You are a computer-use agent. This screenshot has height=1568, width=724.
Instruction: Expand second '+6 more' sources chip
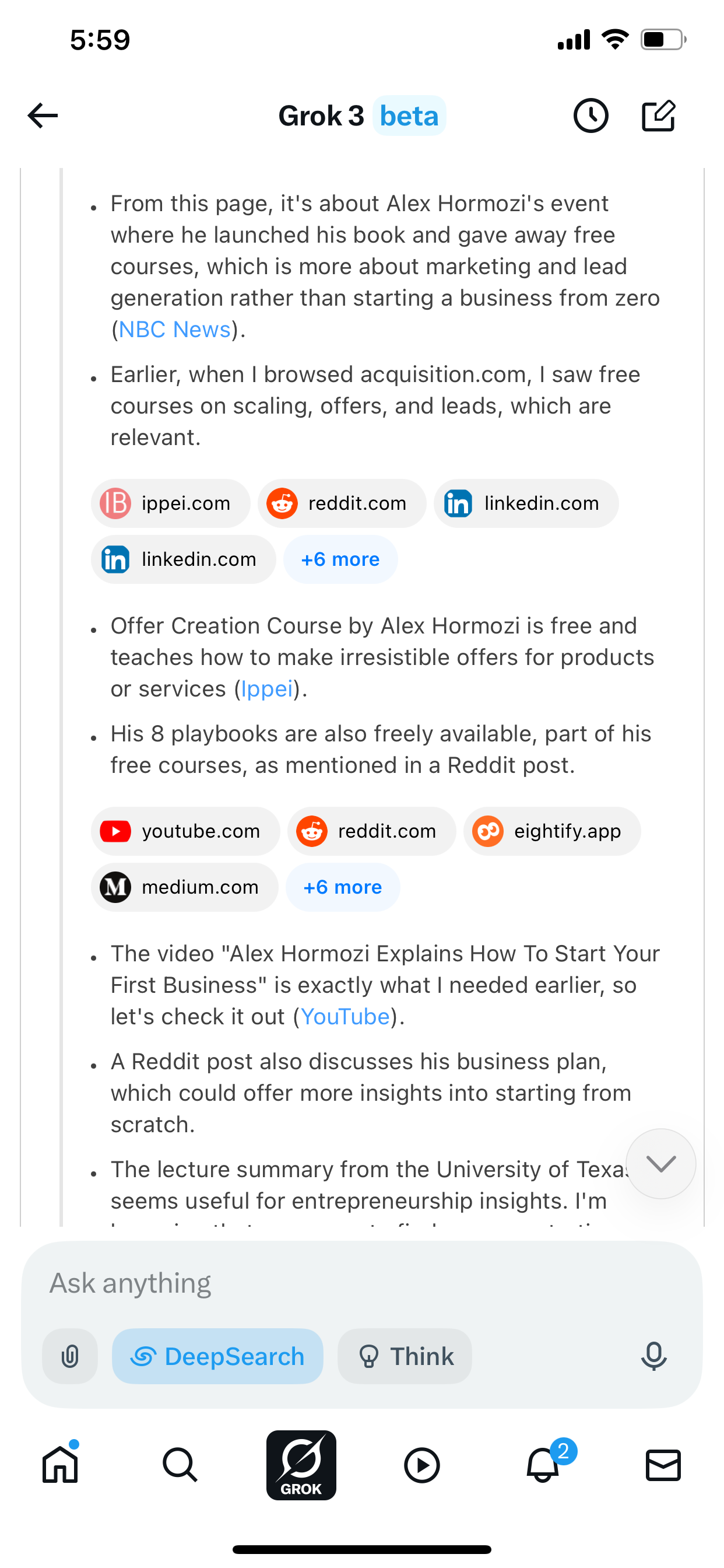click(x=343, y=887)
